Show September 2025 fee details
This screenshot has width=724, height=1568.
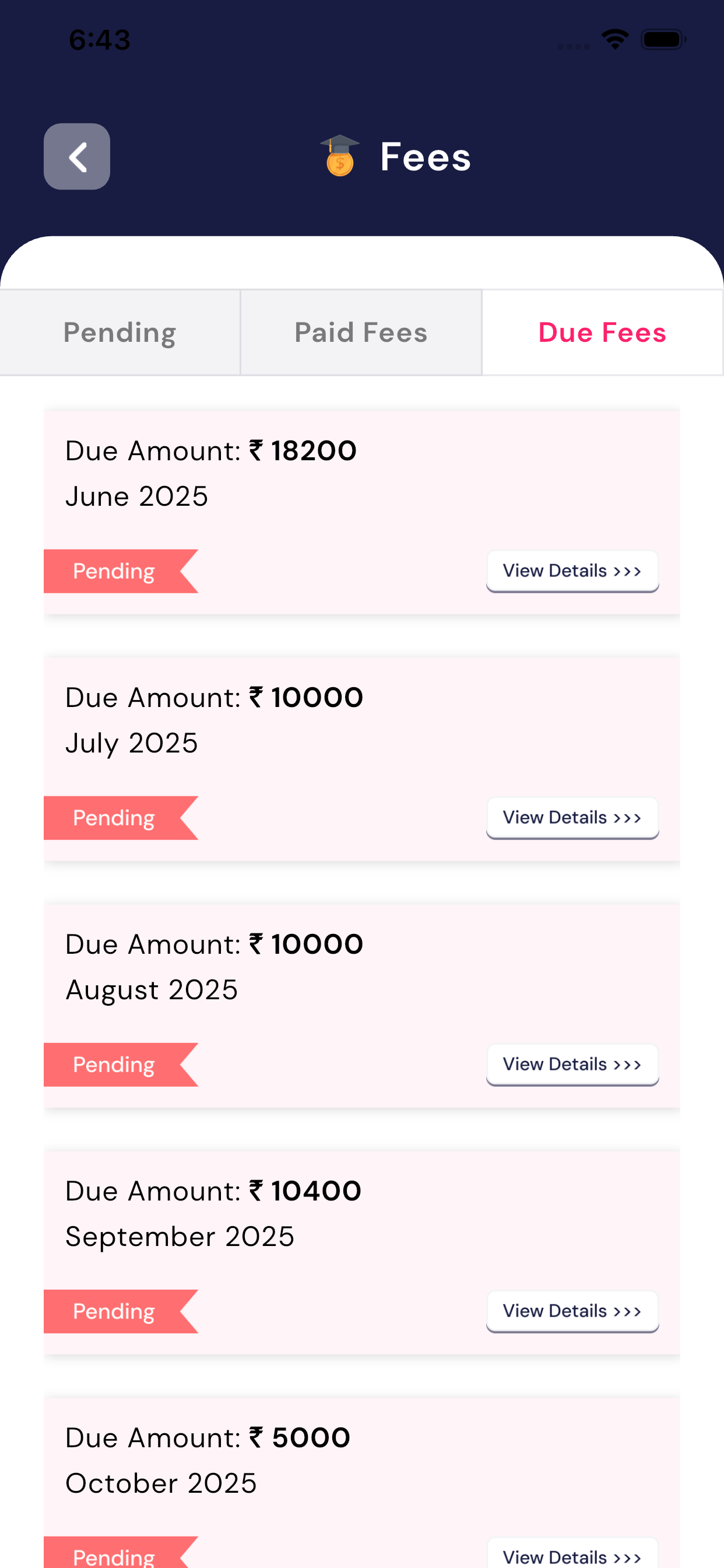click(x=572, y=1311)
